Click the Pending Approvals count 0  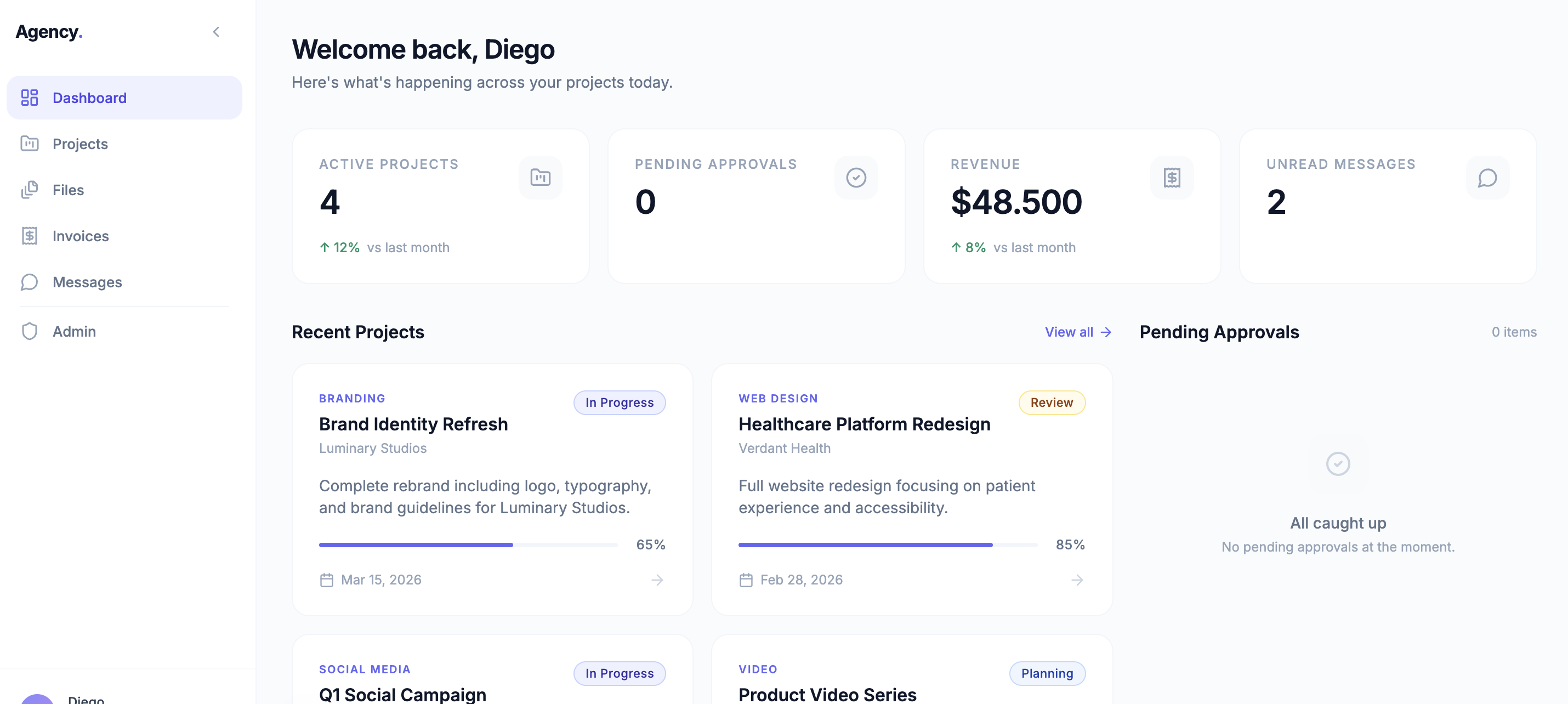(x=645, y=202)
